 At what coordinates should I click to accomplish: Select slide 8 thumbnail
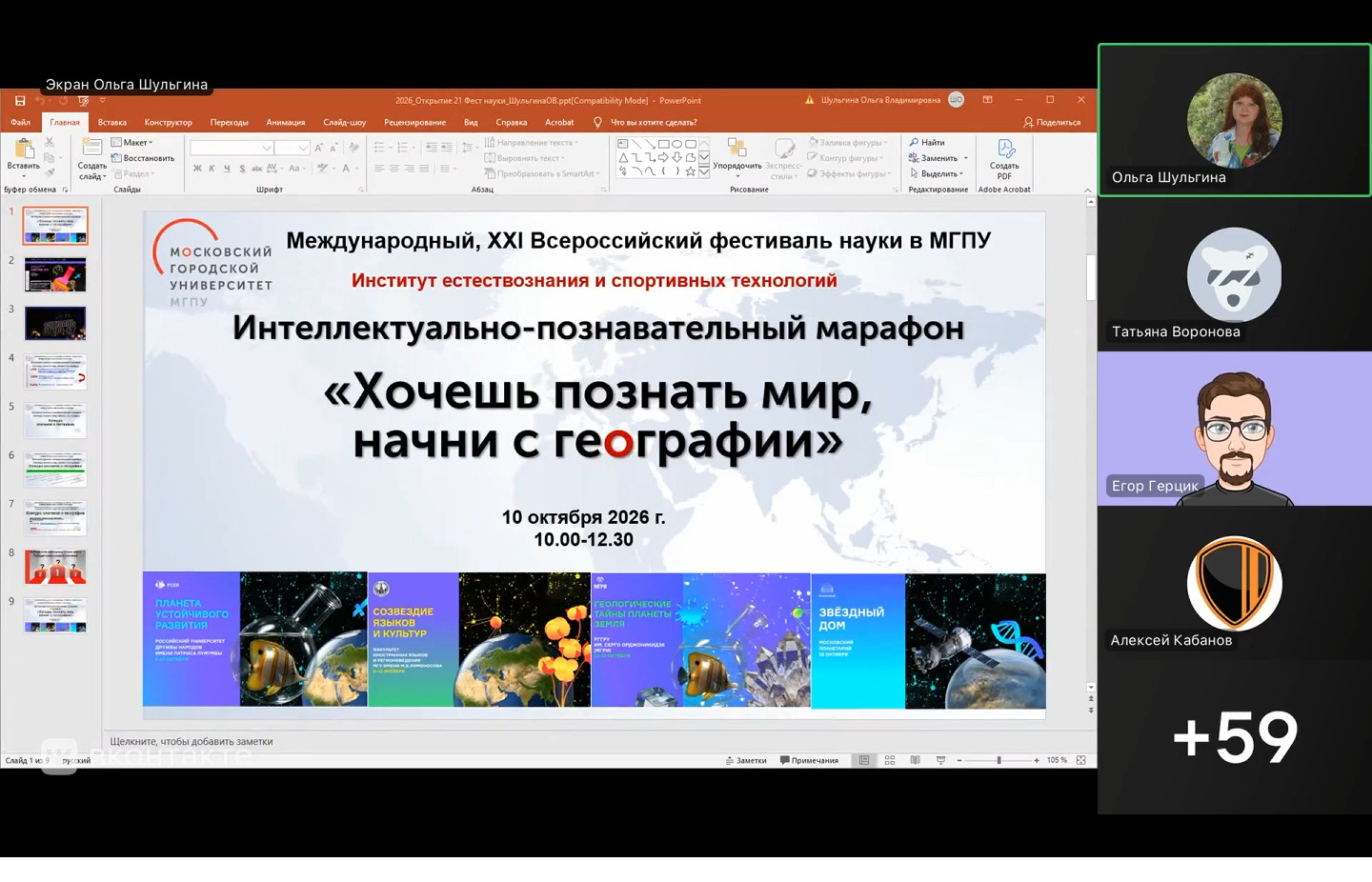point(55,567)
